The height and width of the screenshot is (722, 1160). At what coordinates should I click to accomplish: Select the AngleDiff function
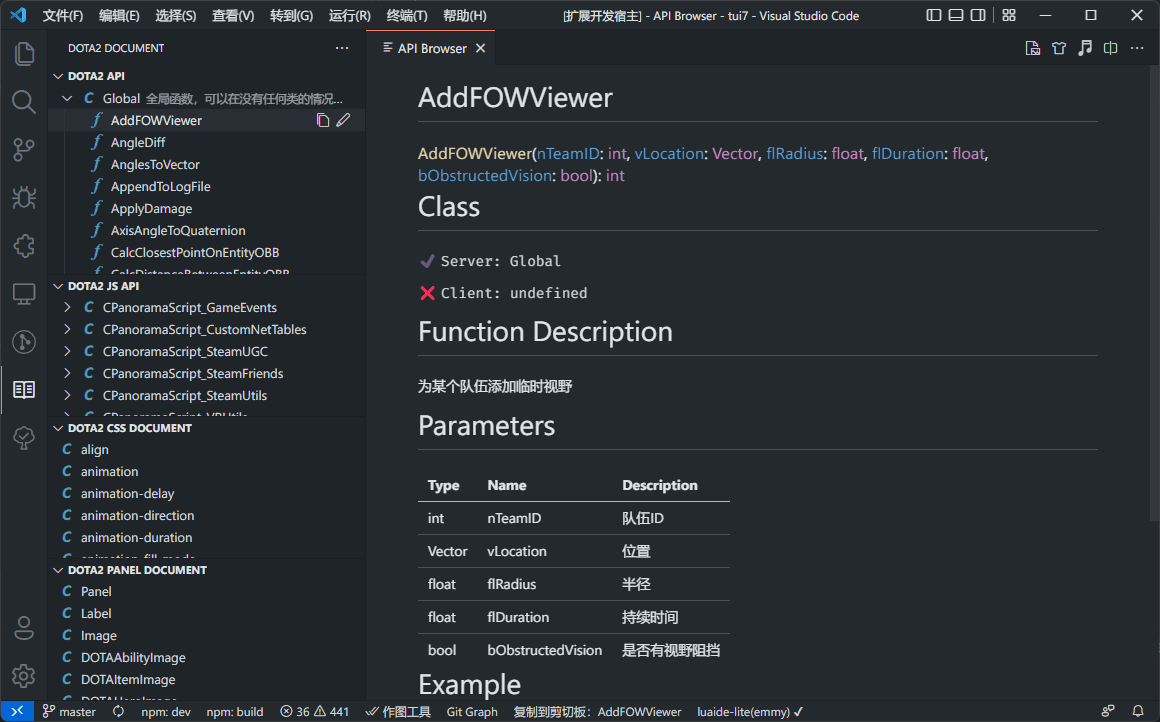coord(206,143)
